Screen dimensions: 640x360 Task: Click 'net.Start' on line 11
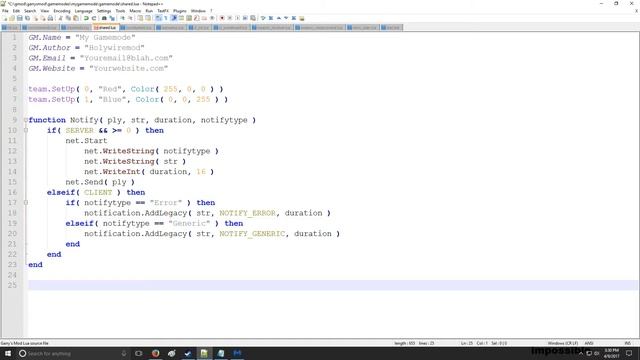86,141
